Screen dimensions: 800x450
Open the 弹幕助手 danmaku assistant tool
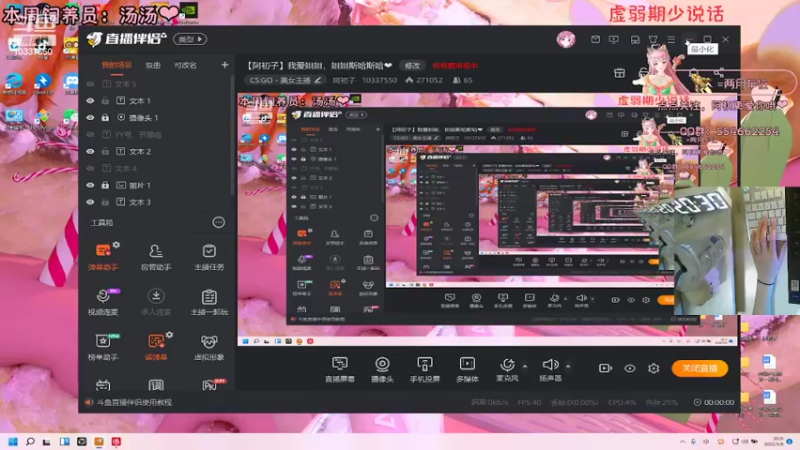coord(103,257)
